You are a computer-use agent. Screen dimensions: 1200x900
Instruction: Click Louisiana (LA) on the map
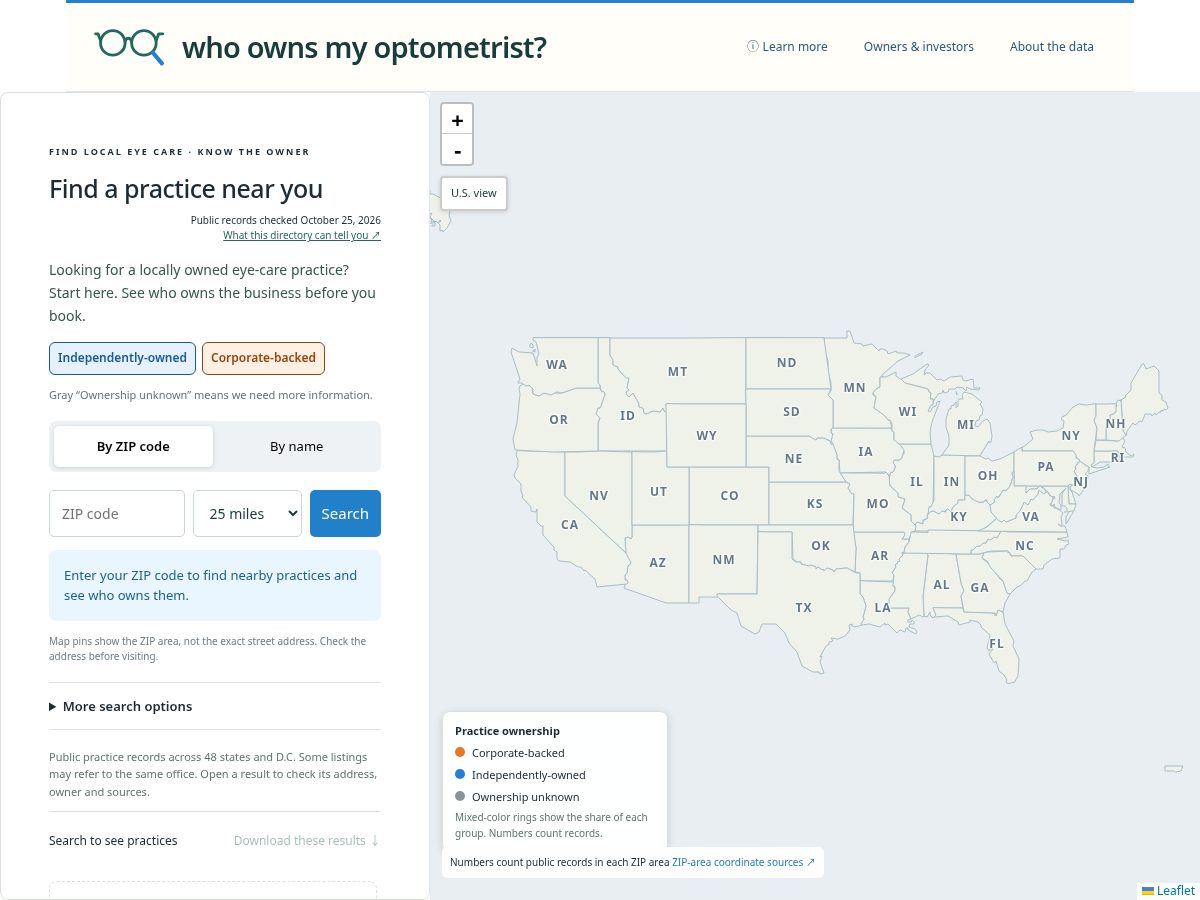point(882,608)
